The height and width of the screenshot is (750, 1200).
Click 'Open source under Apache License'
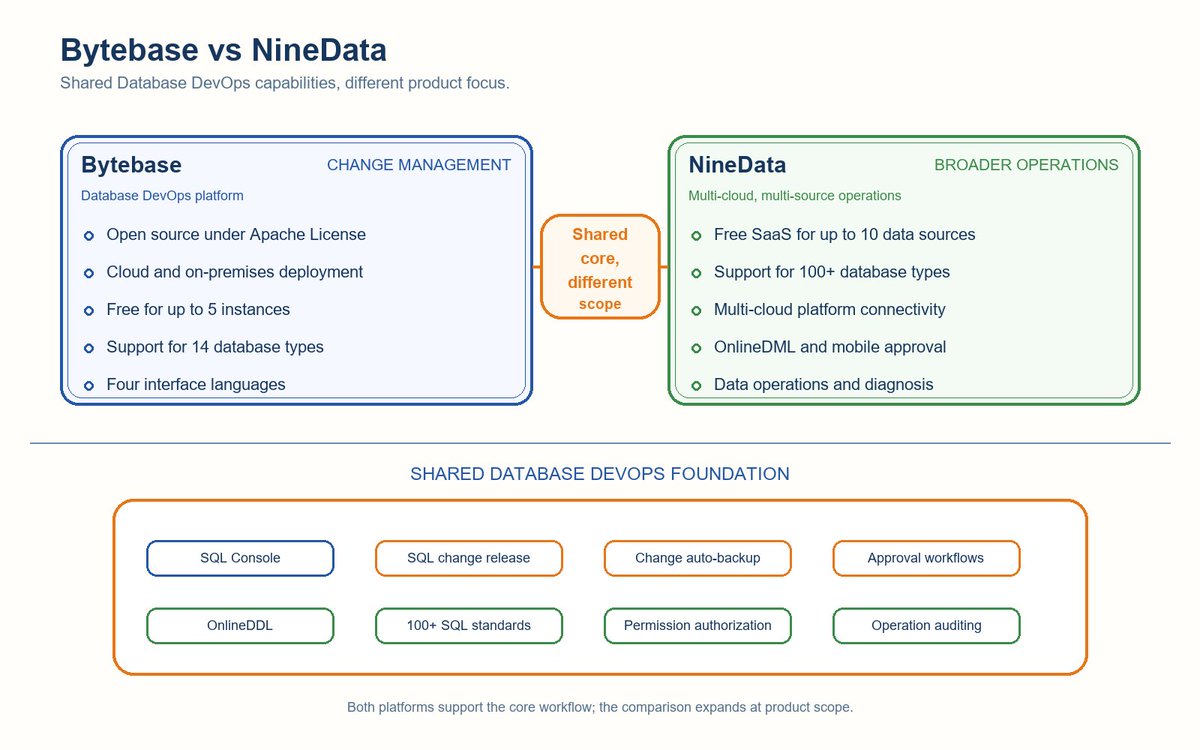pos(236,235)
